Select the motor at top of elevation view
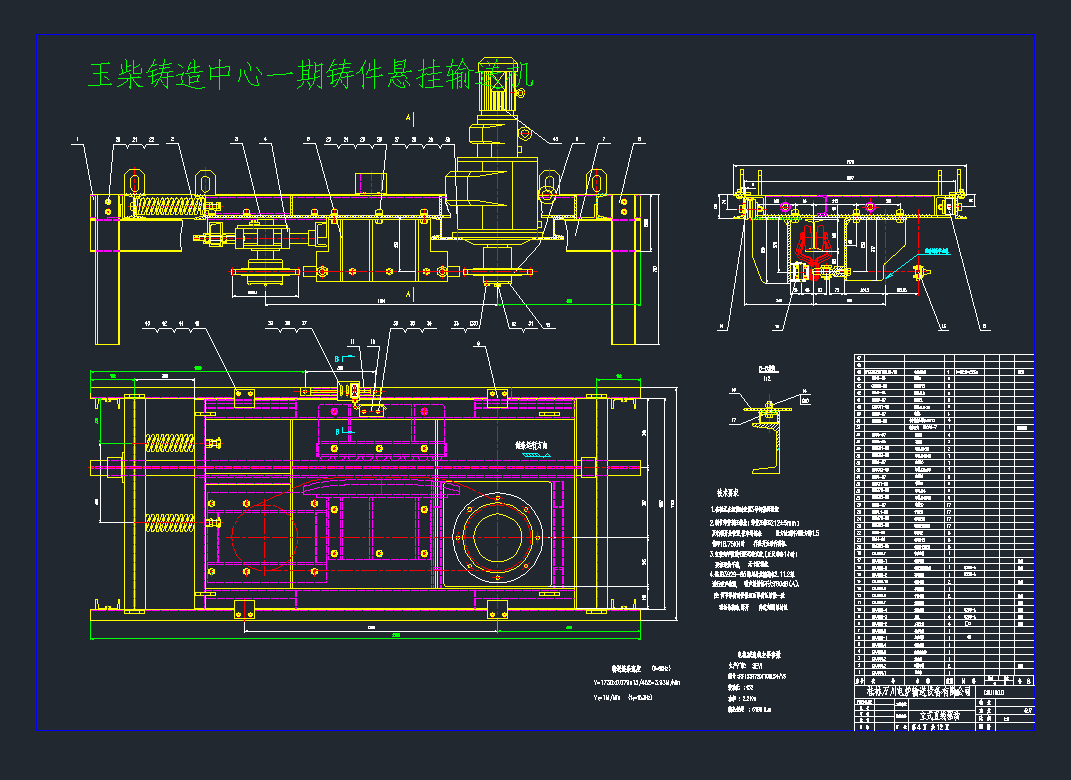 (497, 93)
